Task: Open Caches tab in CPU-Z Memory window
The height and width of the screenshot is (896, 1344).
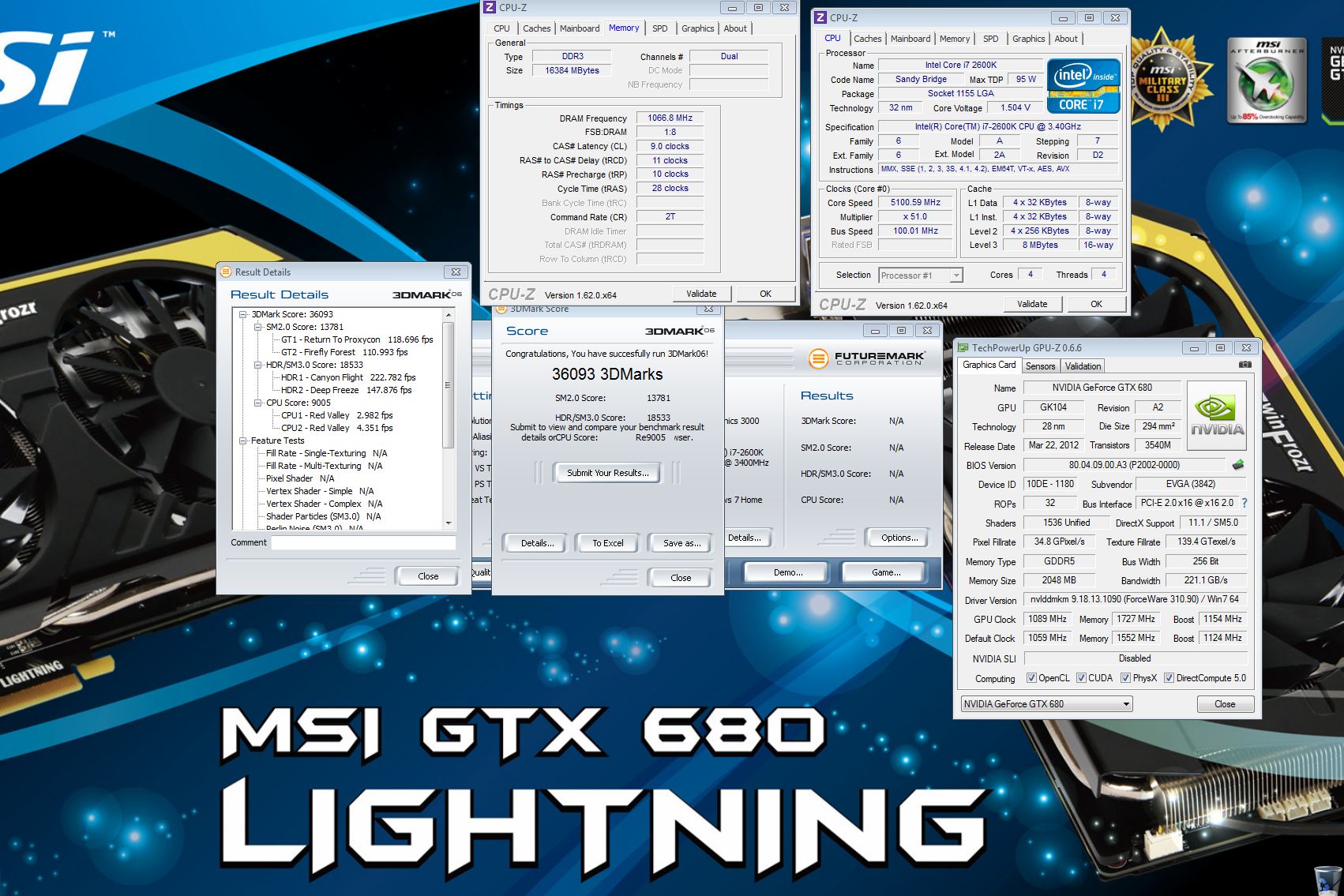Action: coord(537,28)
